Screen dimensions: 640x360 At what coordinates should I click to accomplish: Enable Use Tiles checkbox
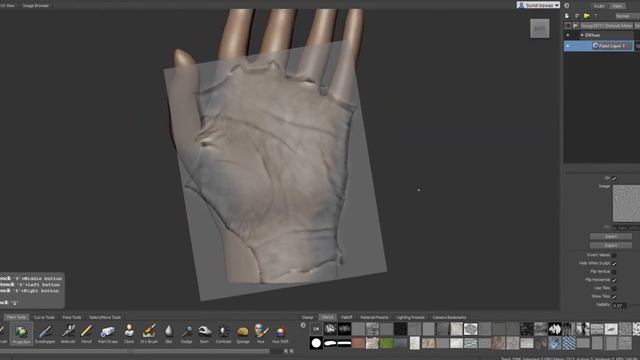(614, 288)
